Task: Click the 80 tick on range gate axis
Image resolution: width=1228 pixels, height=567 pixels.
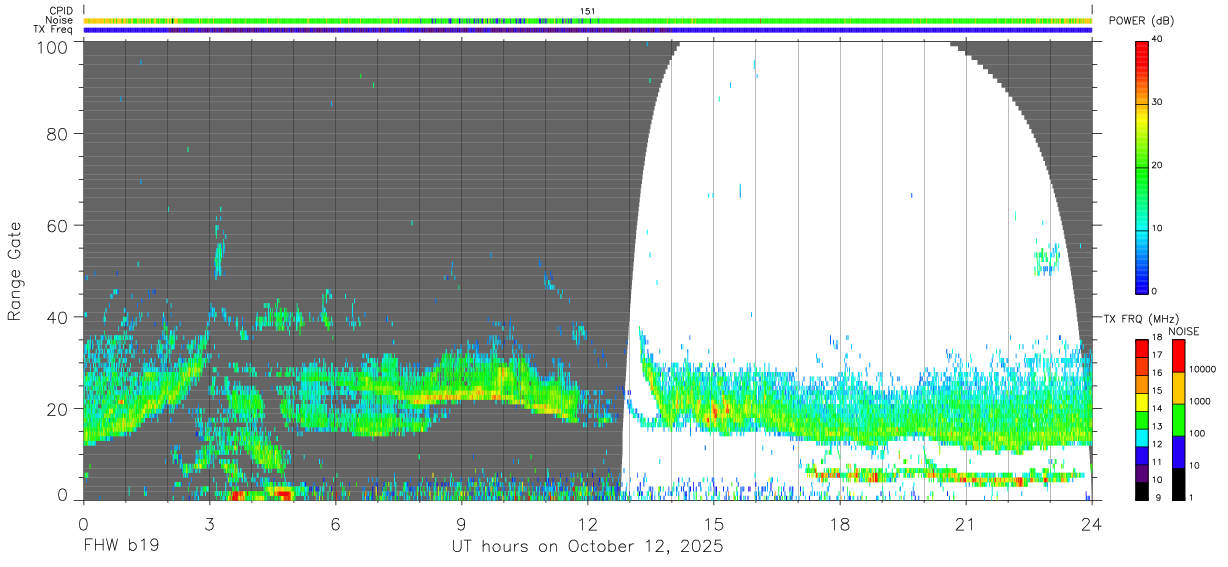Action: 58,134
